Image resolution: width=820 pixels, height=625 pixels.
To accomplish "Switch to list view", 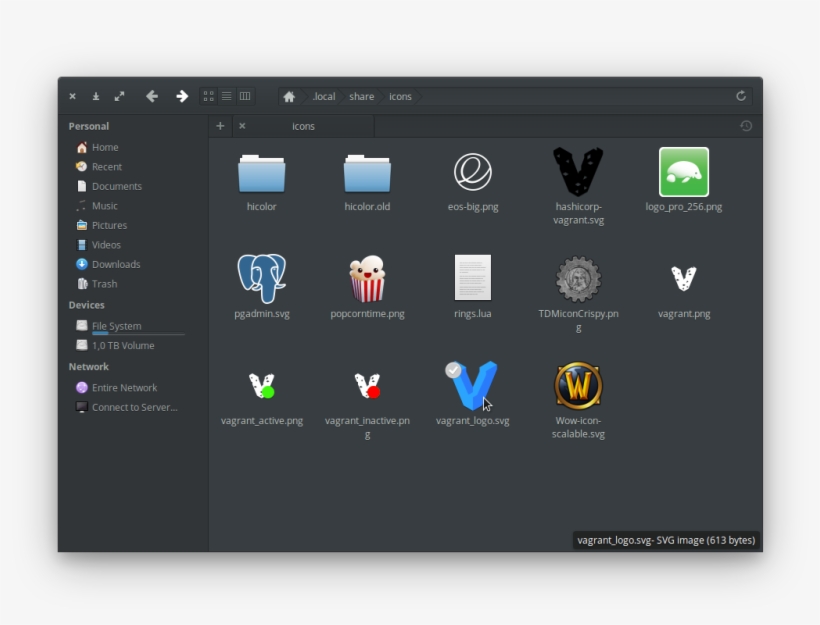I will (x=226, y=96).
